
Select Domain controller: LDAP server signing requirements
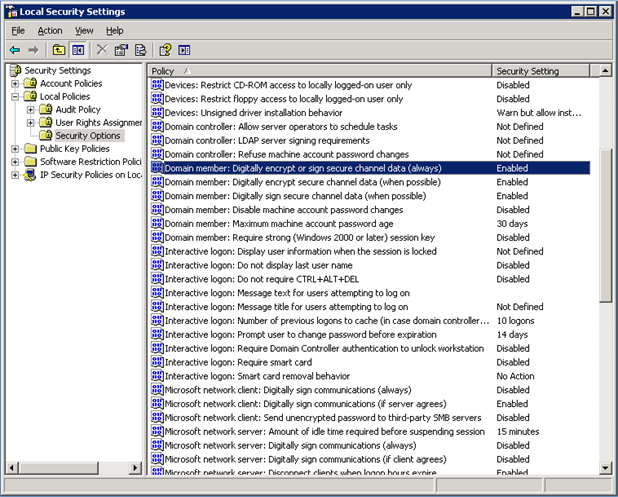coord(267,141)
